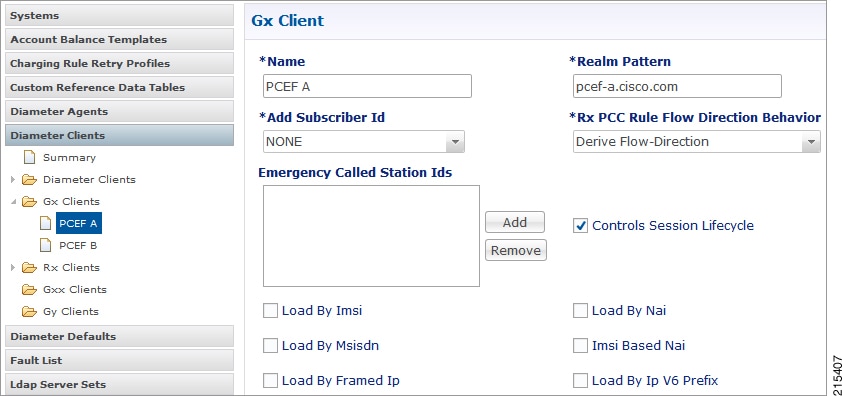Screen dimensions: 842x396
Task: Open the Add Subscriber Id dropdown
Action: (x=364, y=142)
